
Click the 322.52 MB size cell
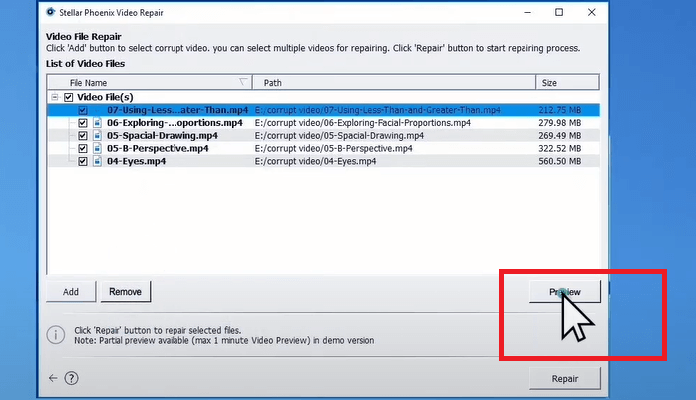[560, 148]
